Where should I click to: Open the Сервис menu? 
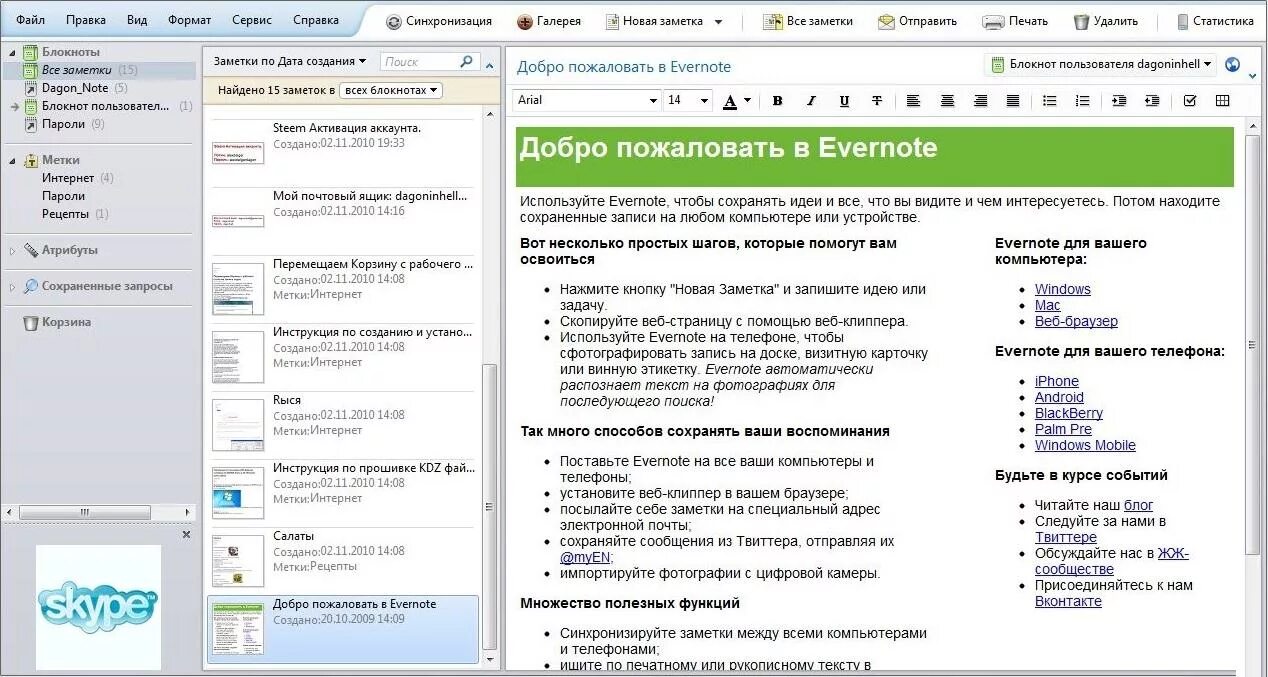click(x=251, y=20)
